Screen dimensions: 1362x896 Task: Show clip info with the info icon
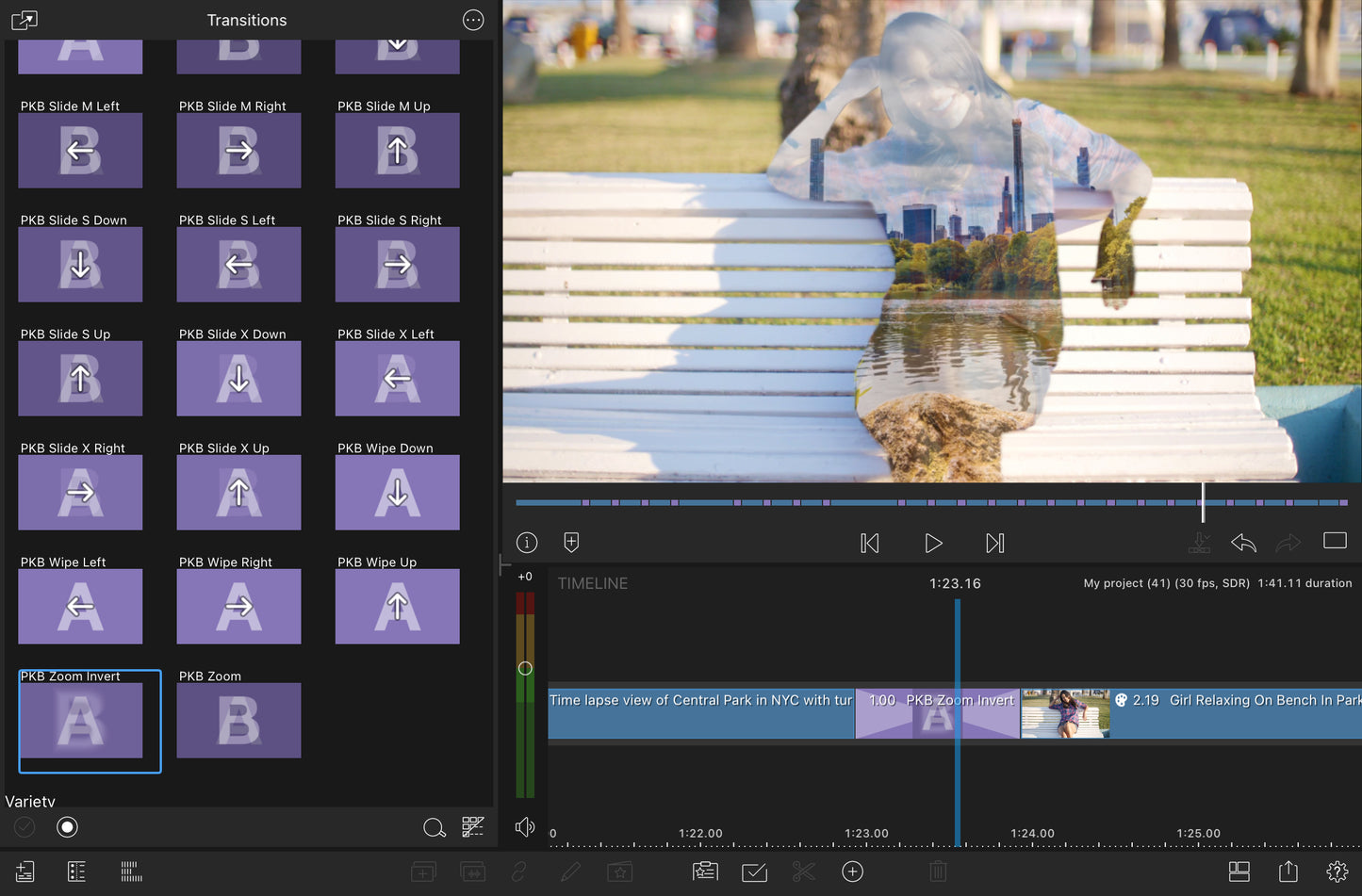pyautogui.click(x=527, y=543)
